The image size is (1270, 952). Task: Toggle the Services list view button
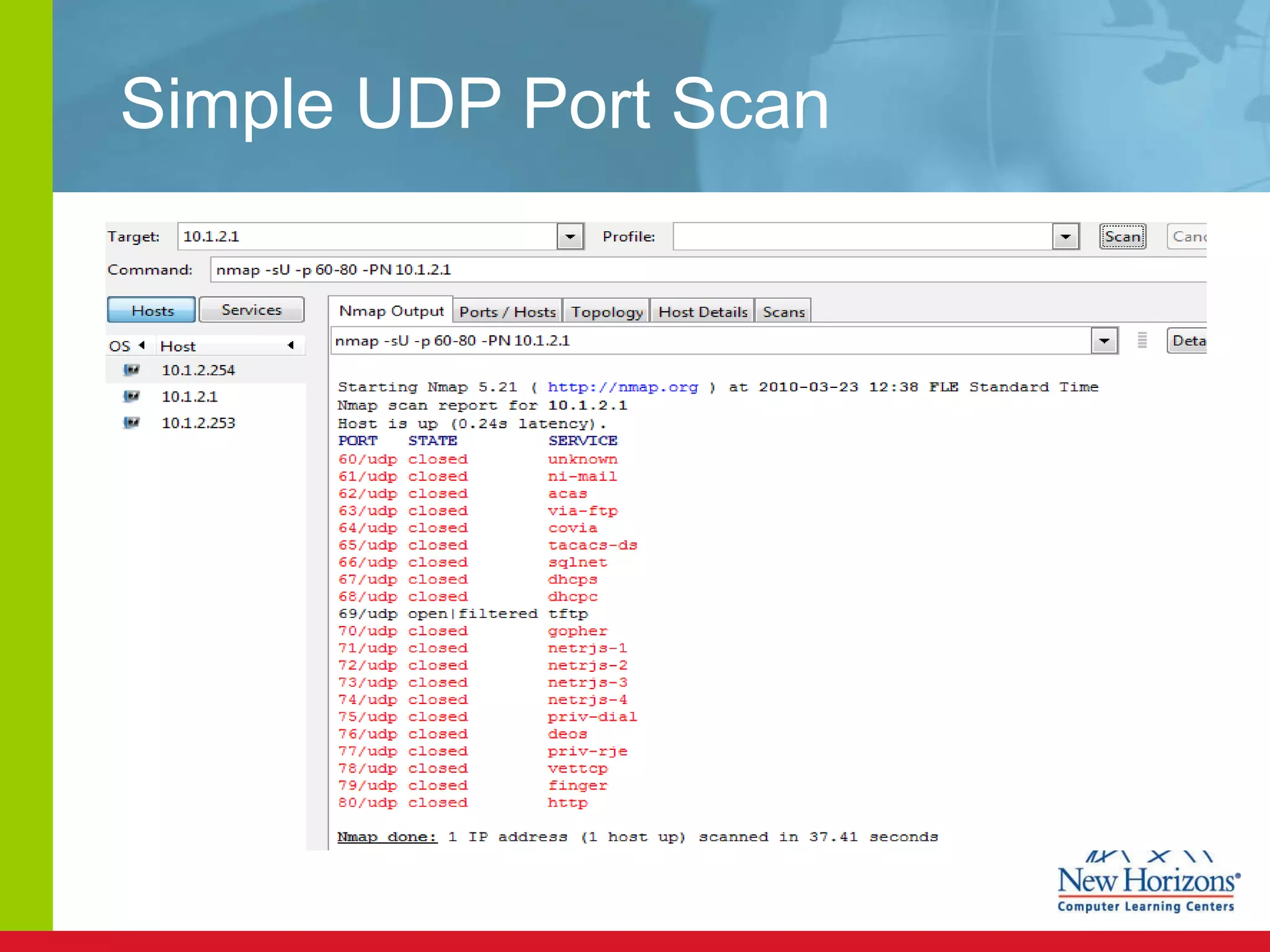click(251, 310)
